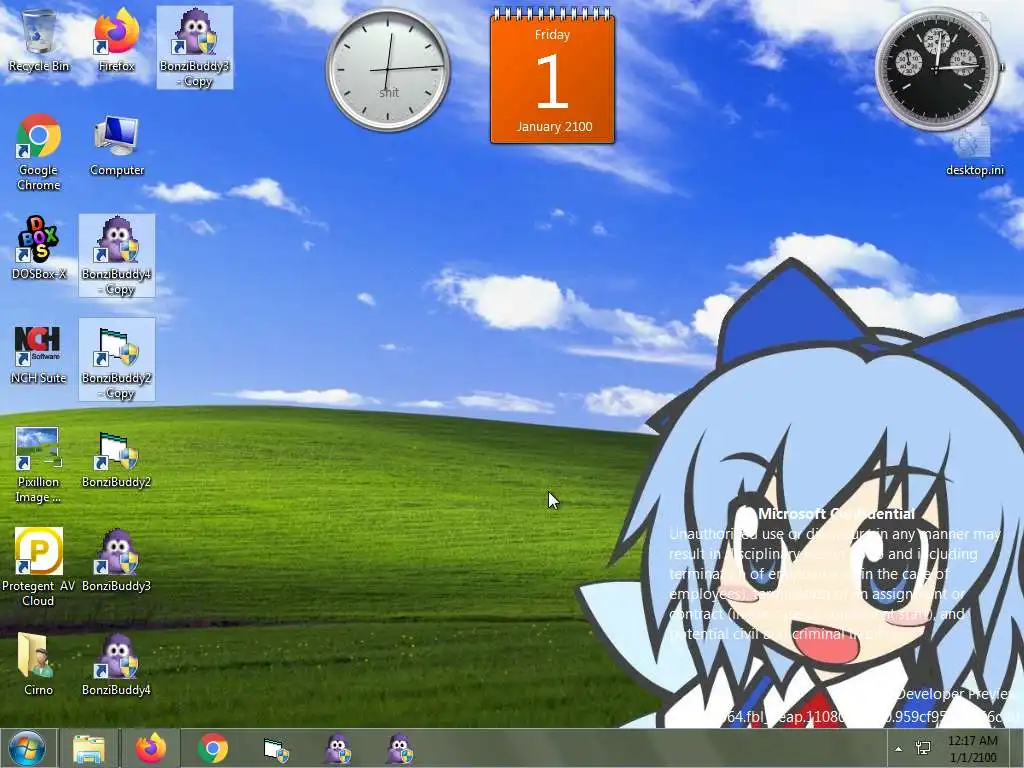This screenshot has height=768, width=1024.
Task: Select the Google Chrome desktop shortcut
Action: click(x=39, y=152)
